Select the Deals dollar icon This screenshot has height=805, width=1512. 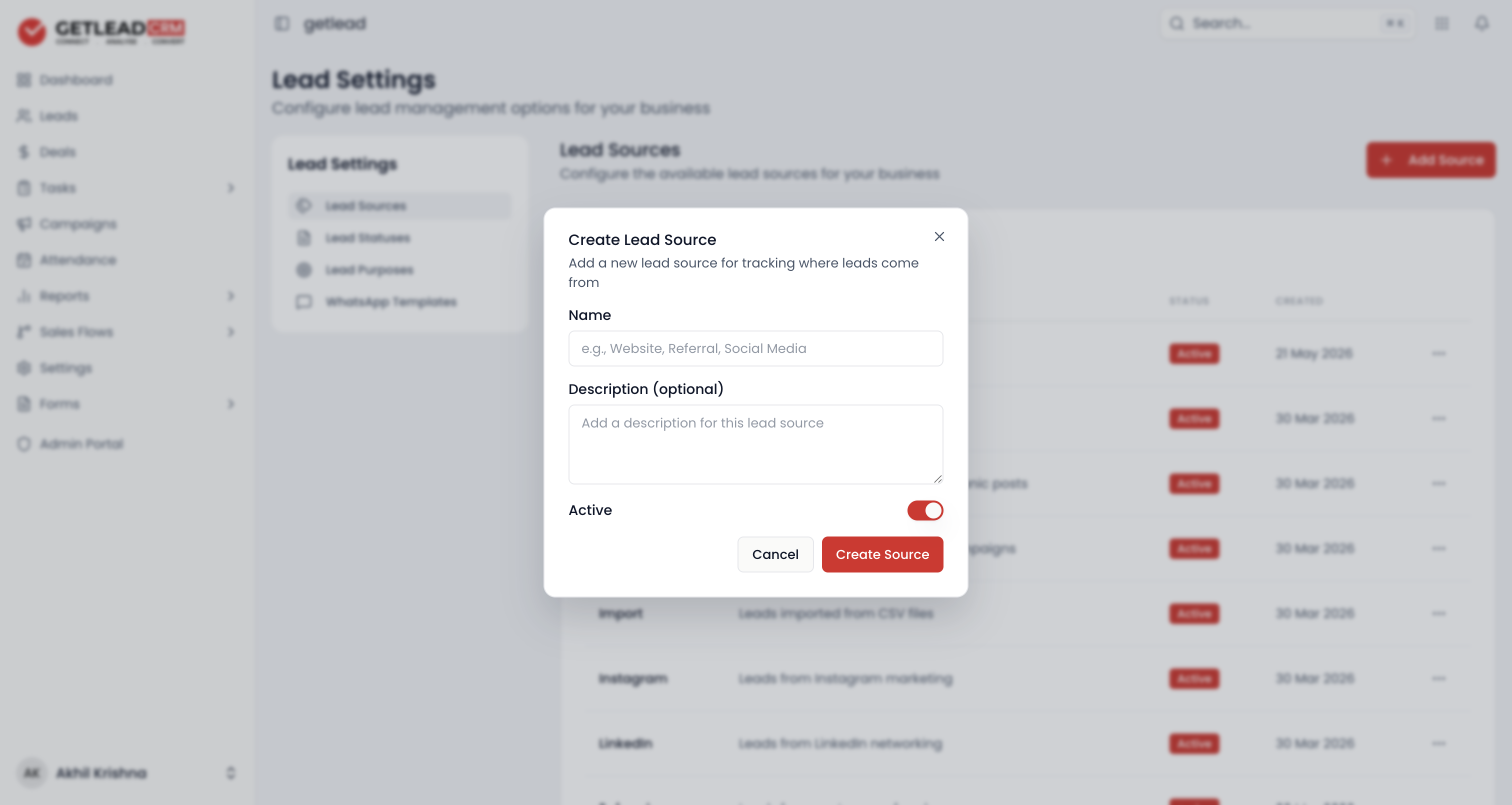click(23, 152)
